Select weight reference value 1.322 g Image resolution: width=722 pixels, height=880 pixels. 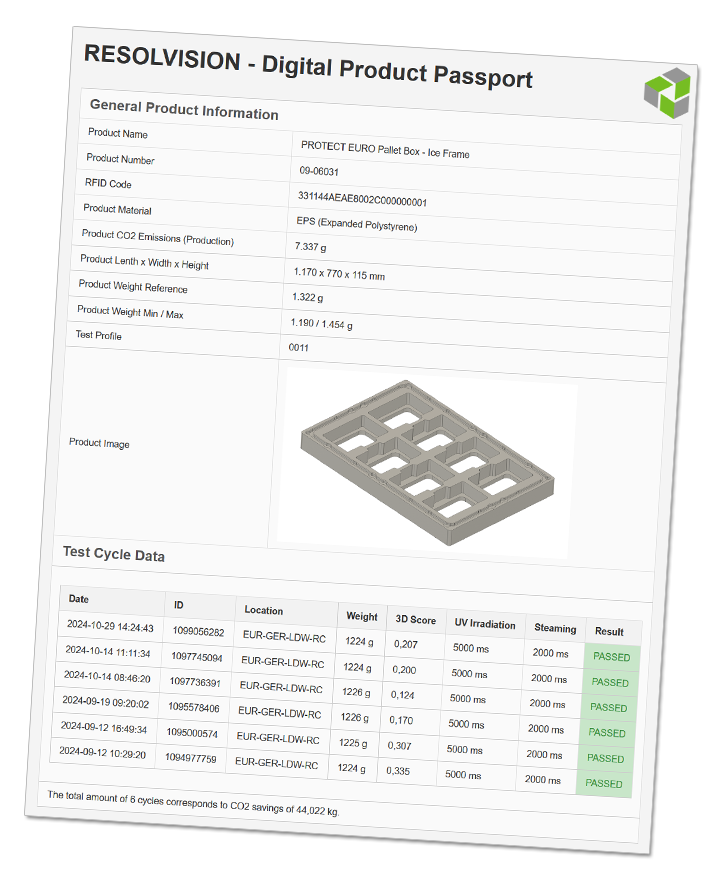coord(308,297)
